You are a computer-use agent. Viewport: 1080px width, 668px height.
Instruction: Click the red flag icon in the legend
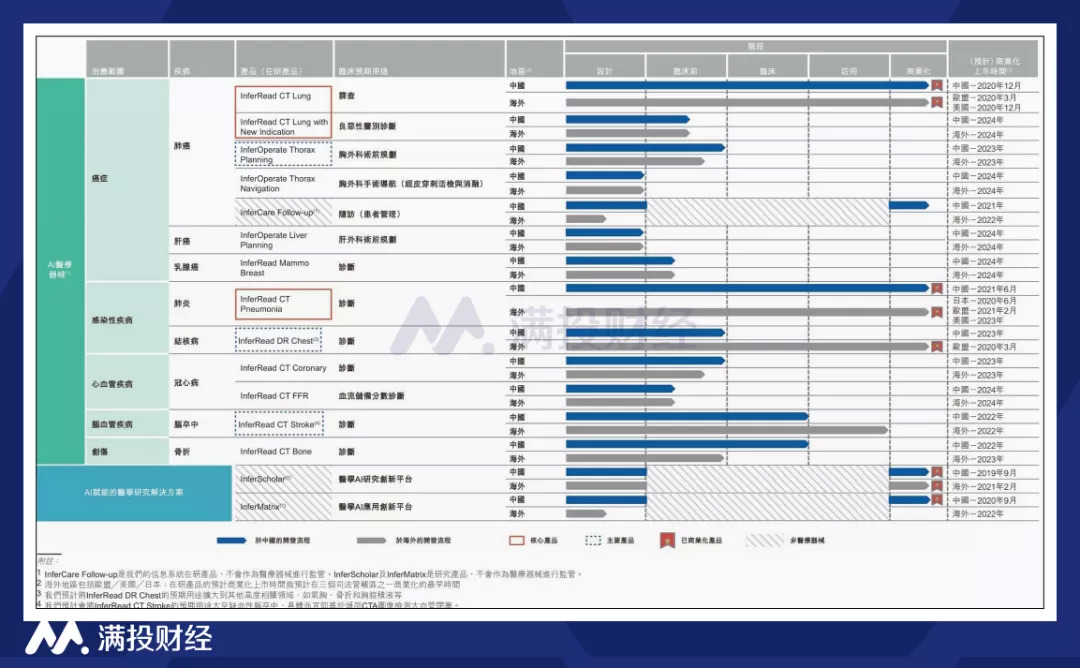click(667, 541)
